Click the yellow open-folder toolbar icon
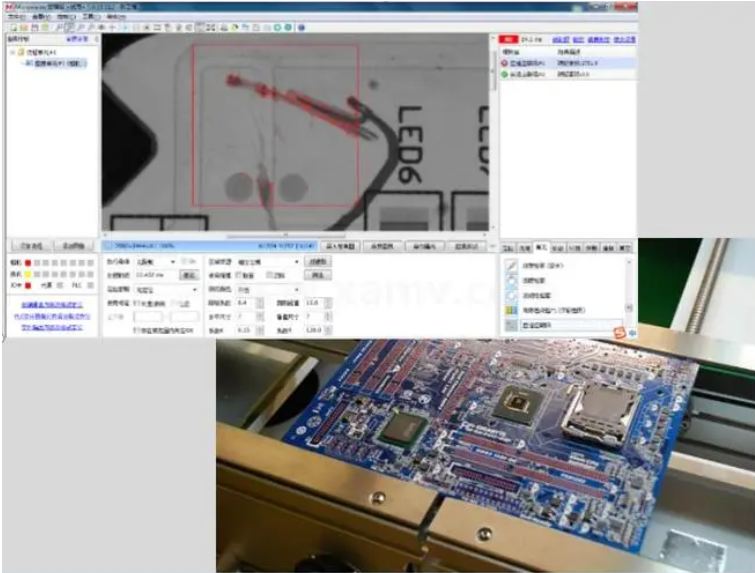755x573 pixels. pos(24,27)
